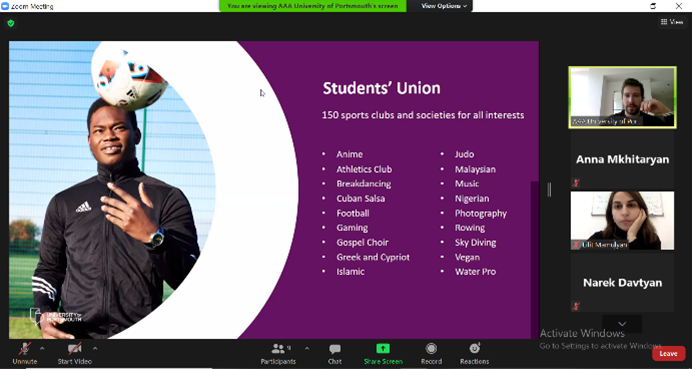
Task: Click the green encryption shield icon
Action: [x=11, y=23]
